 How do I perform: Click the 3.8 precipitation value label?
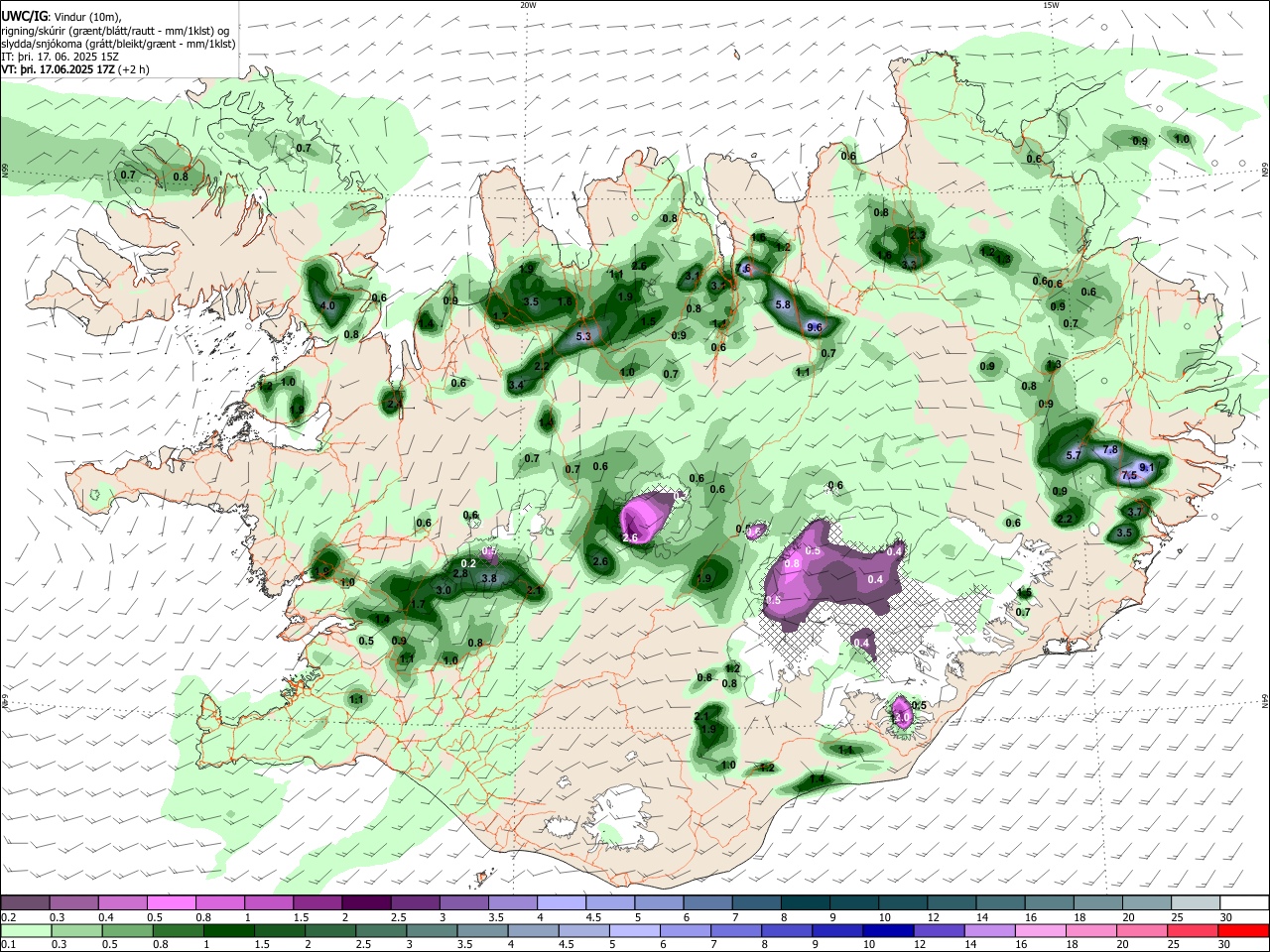489,578
